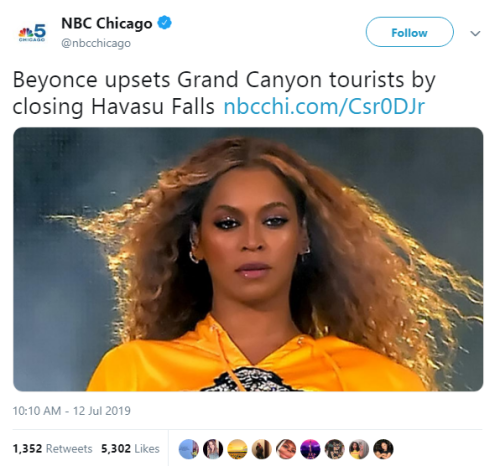The width and height of the screenshot is (500, 466).
Task: Open the NBC Chicago display name
Action: pyautogui.click(x=107, y=23)
